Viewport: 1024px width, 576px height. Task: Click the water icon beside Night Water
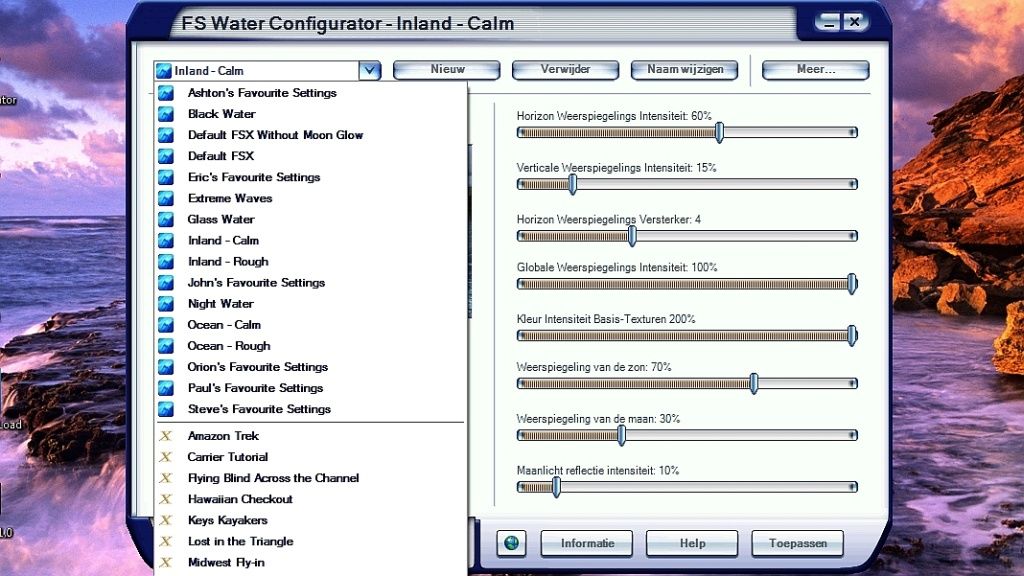[166, 304]
